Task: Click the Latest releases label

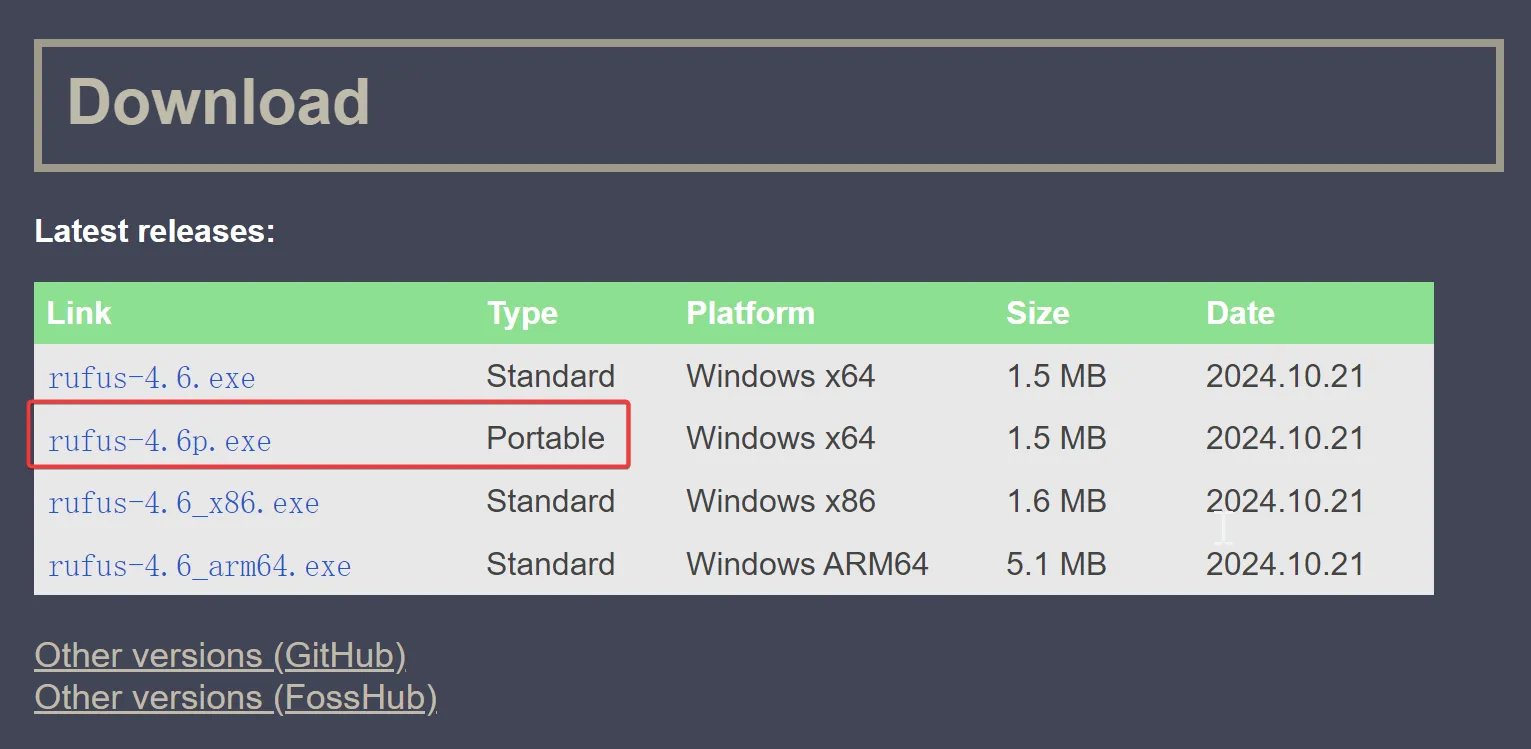Action: (x=154, y=231)
